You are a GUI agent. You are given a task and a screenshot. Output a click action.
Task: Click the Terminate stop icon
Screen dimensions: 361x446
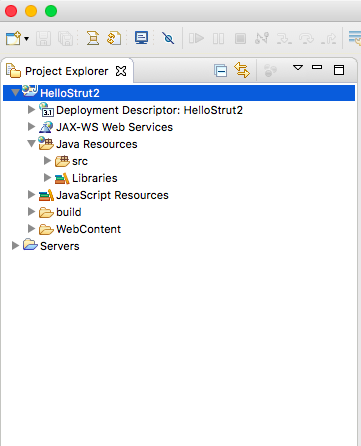[x=240, y=38]
